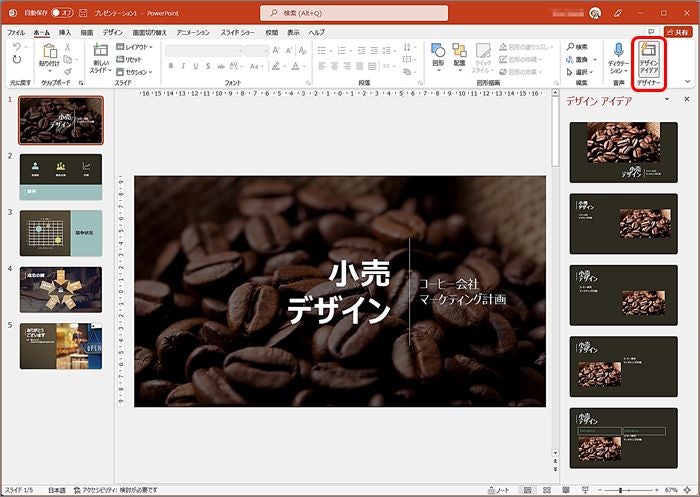This screenshot has height=497, width=700.
Task: Apply bold formatting with the B button
Action: tap(171, 66)
